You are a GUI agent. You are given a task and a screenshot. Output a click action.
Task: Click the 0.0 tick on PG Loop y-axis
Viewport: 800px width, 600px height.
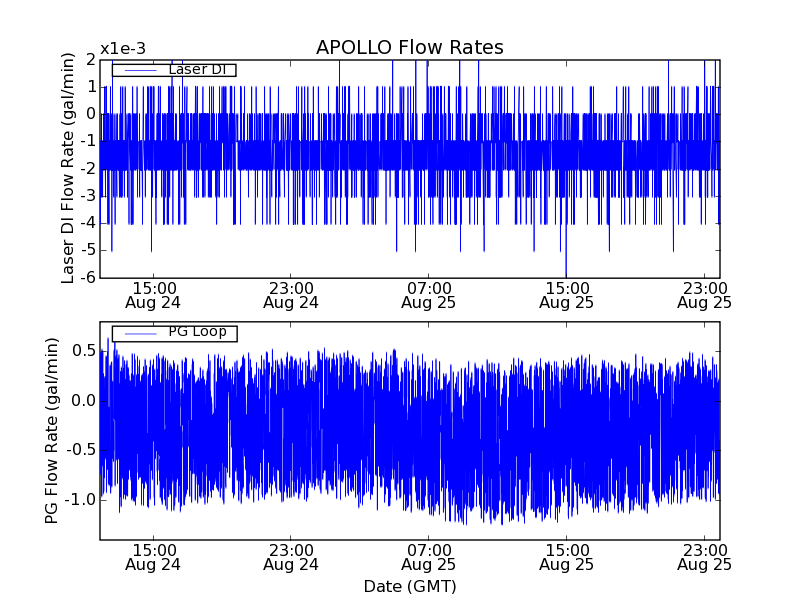(x=83, y=401)
